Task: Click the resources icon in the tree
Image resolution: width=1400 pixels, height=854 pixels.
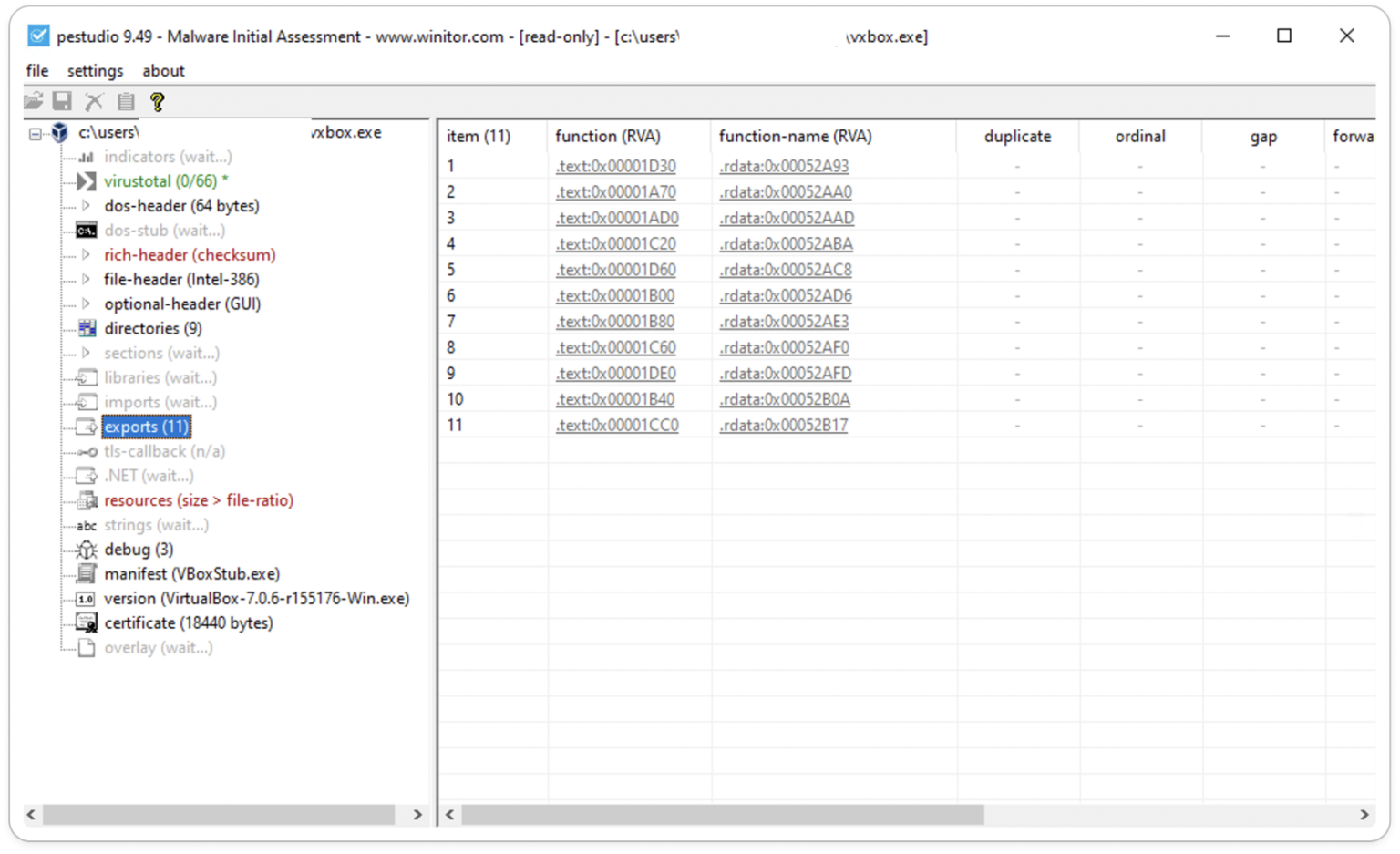Action: (85, 499)
